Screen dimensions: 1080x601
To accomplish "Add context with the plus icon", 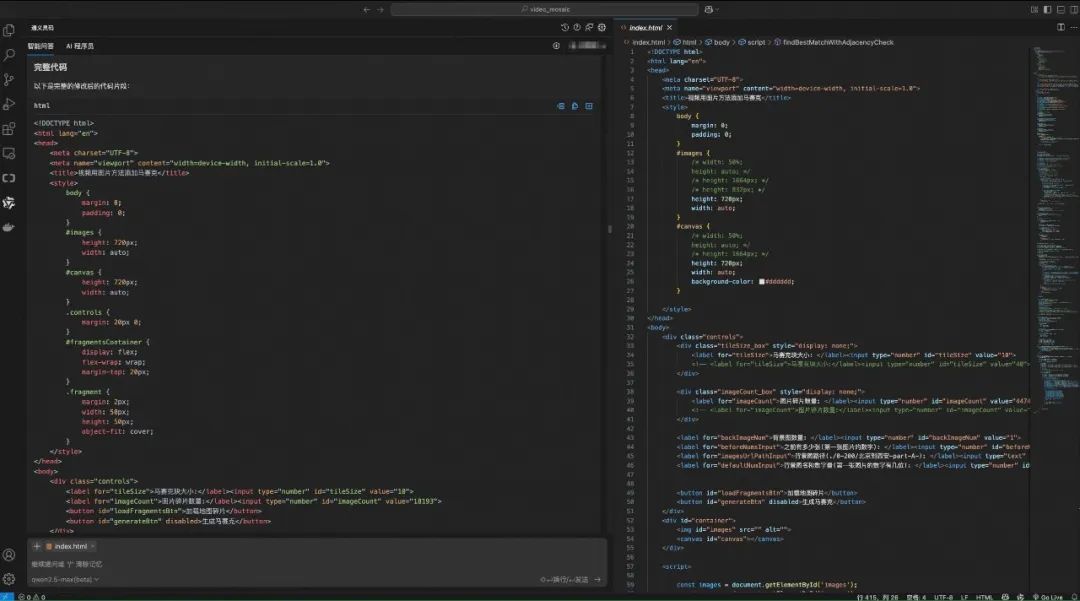I will (x=37, y=546).
